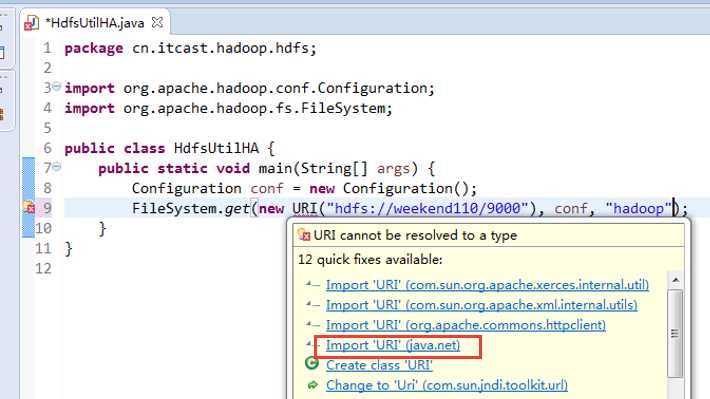The height and width of the screenshot is (399, 710).
Task: Import 'URI' from com.sun.org.apache.xml.internal.utils
Action: pos(481,305)
